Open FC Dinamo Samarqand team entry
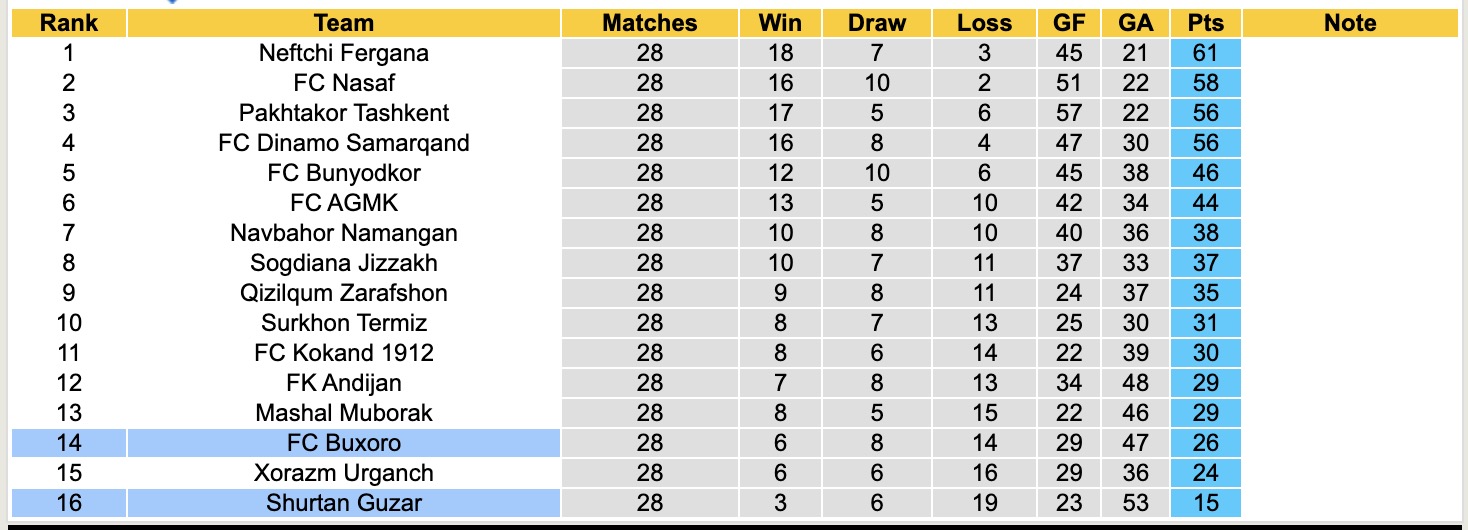Screen dimensions: 1468x530 [x=343, y=143]
